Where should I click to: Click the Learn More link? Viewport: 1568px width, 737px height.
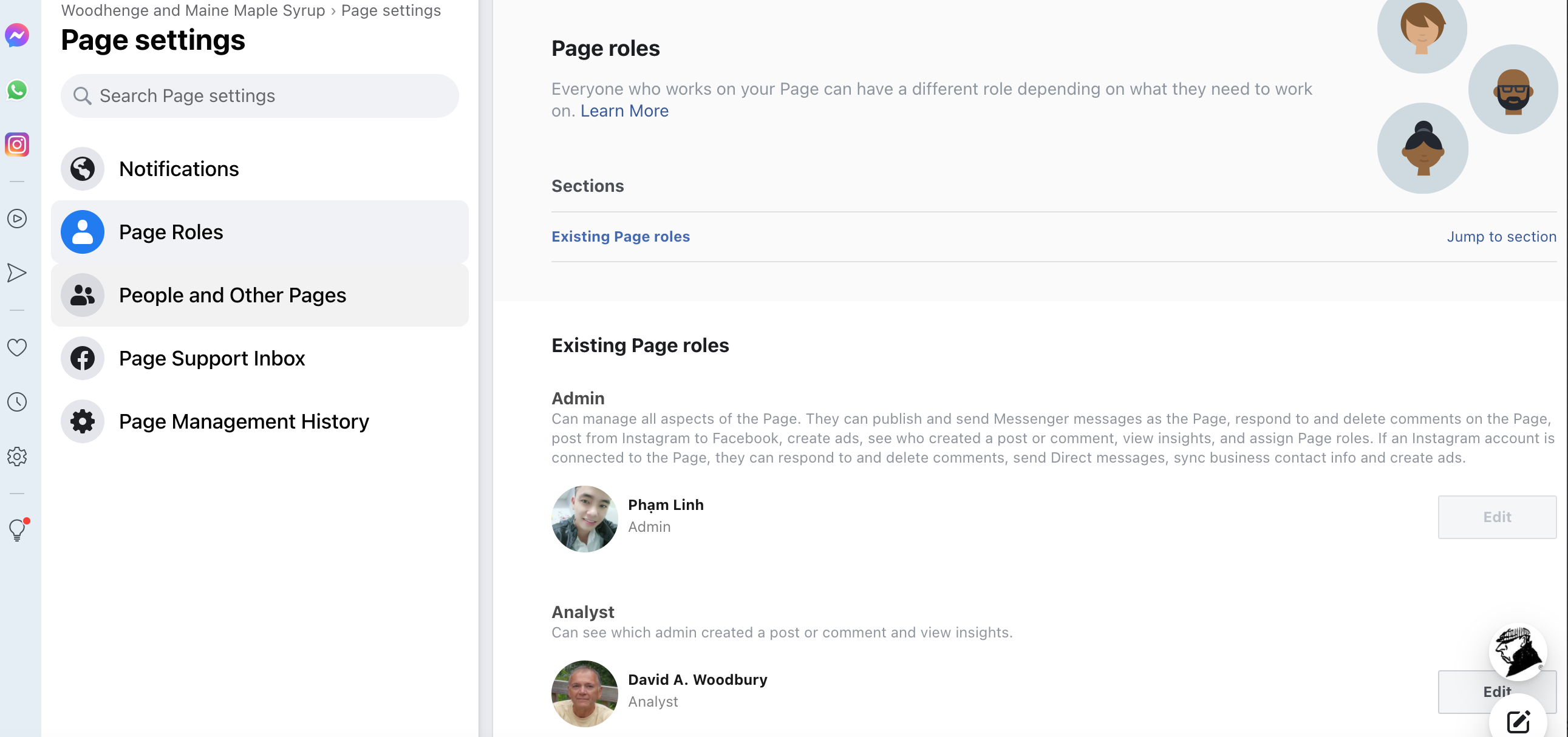[x=624, y=110]
